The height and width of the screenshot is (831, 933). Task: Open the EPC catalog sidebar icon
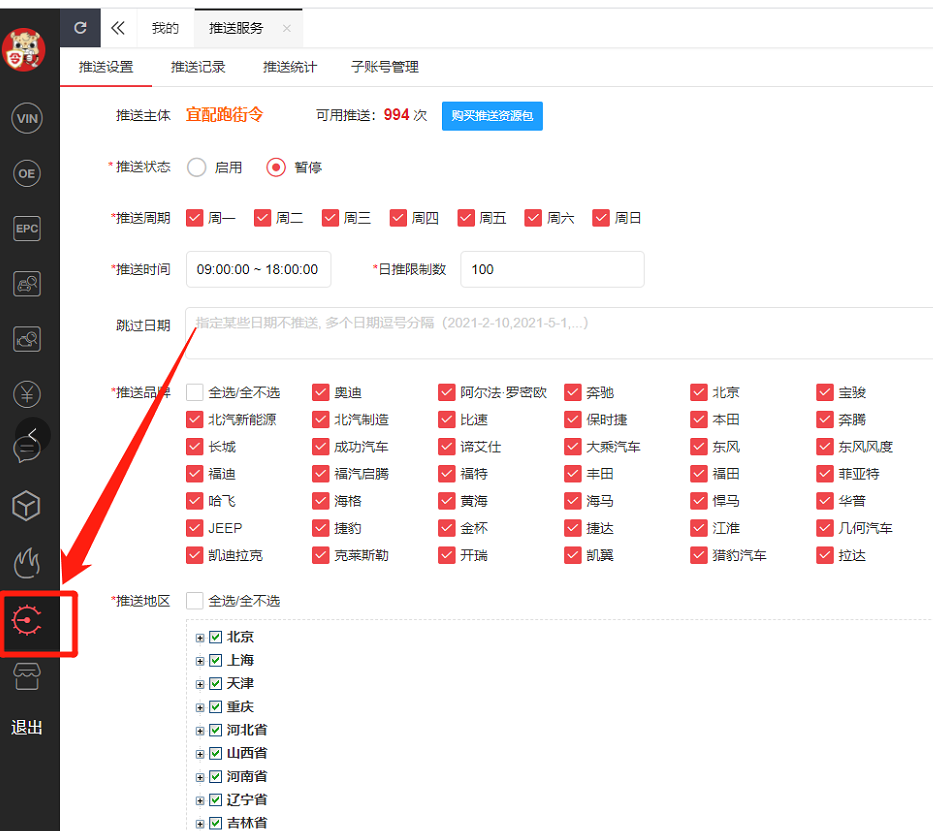(27, 228)
